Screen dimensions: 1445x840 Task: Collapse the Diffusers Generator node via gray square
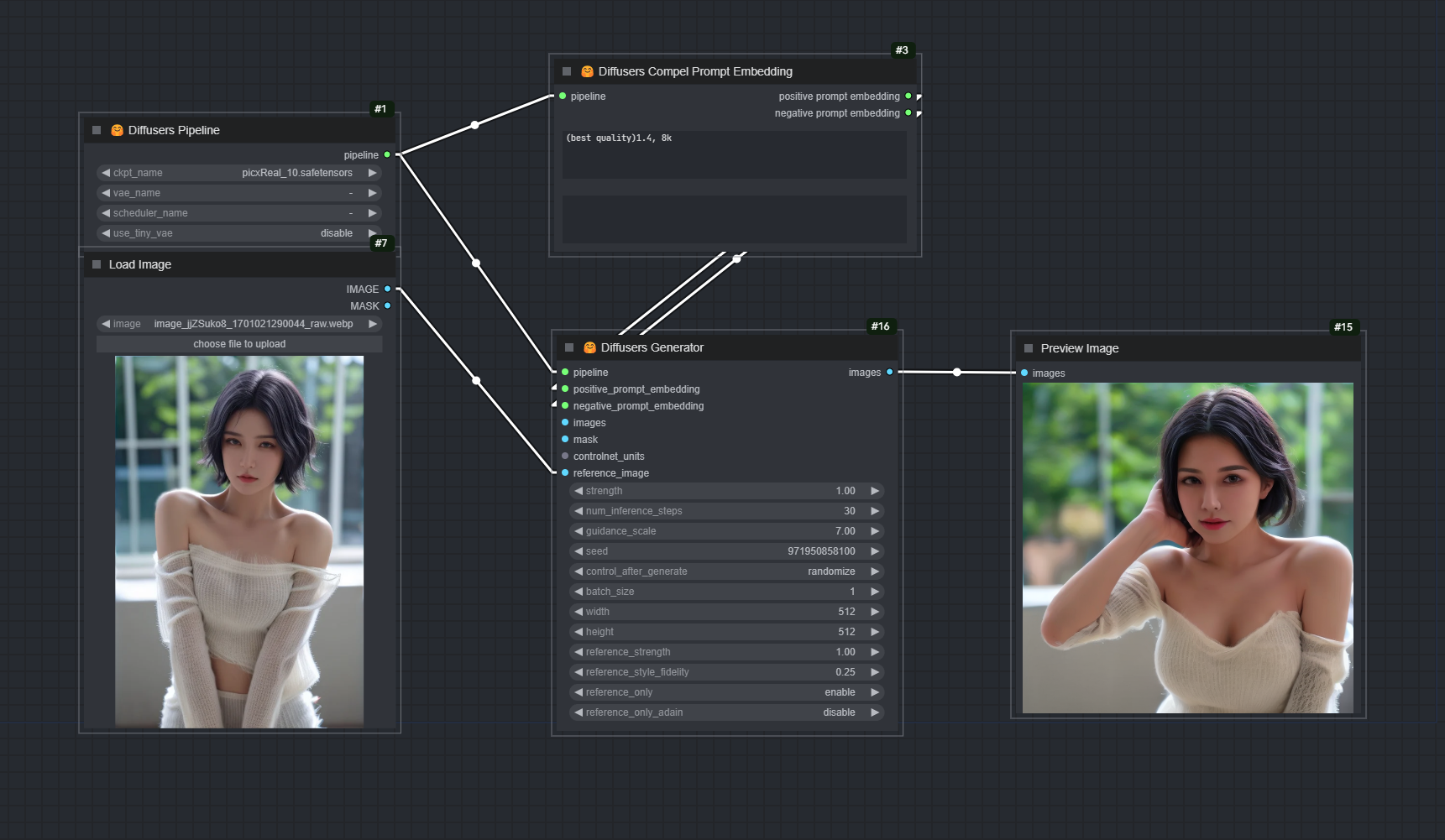click(569, 347)
